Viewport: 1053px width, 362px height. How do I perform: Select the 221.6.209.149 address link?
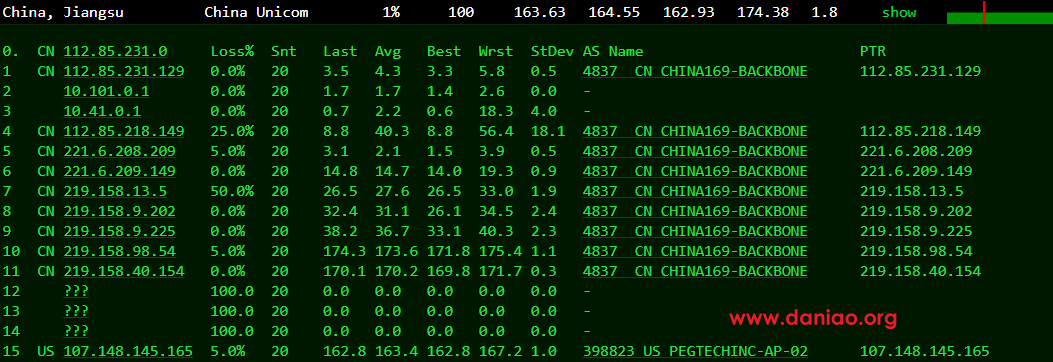point(120,171)
